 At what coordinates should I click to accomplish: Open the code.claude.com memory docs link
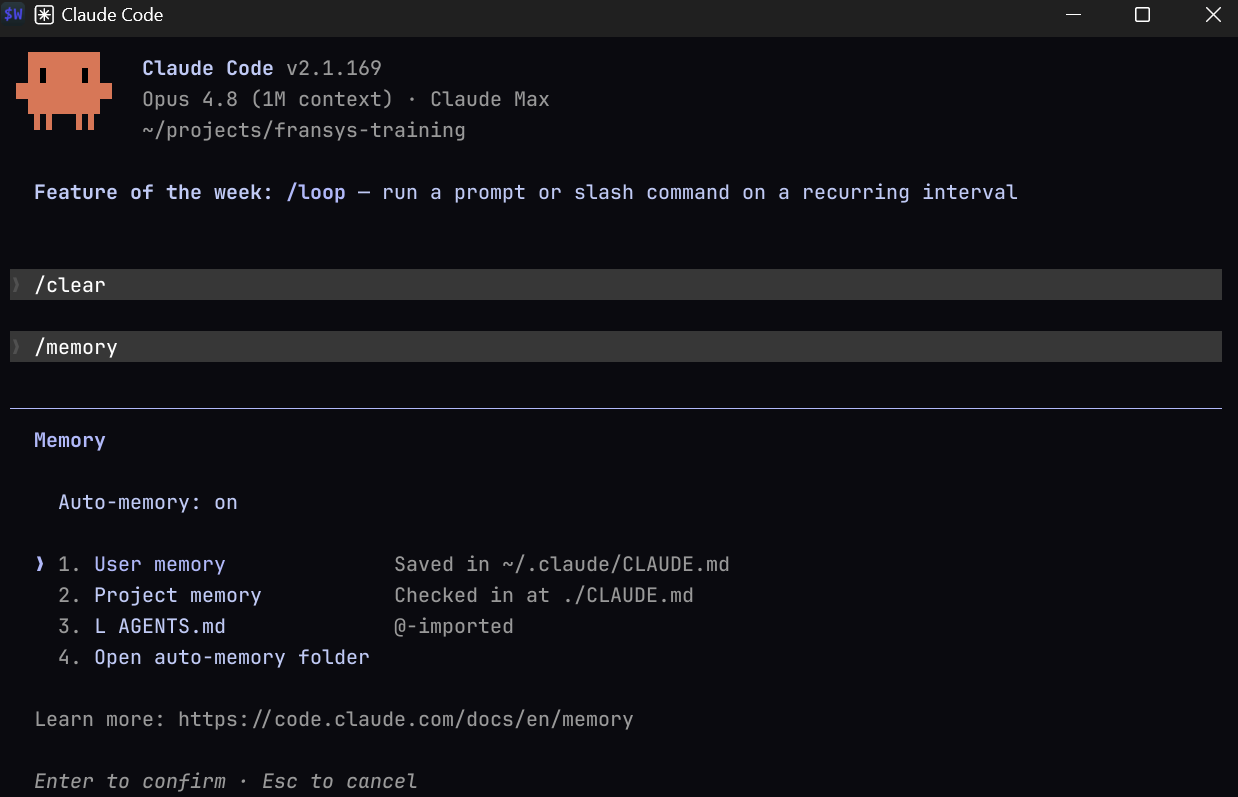tap(406, 719)
